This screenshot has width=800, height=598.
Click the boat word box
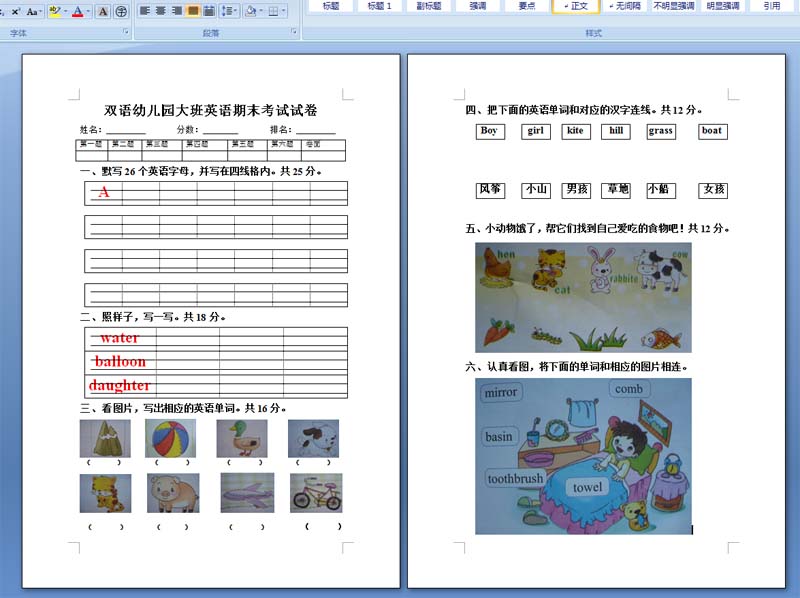tap(713, 131)
